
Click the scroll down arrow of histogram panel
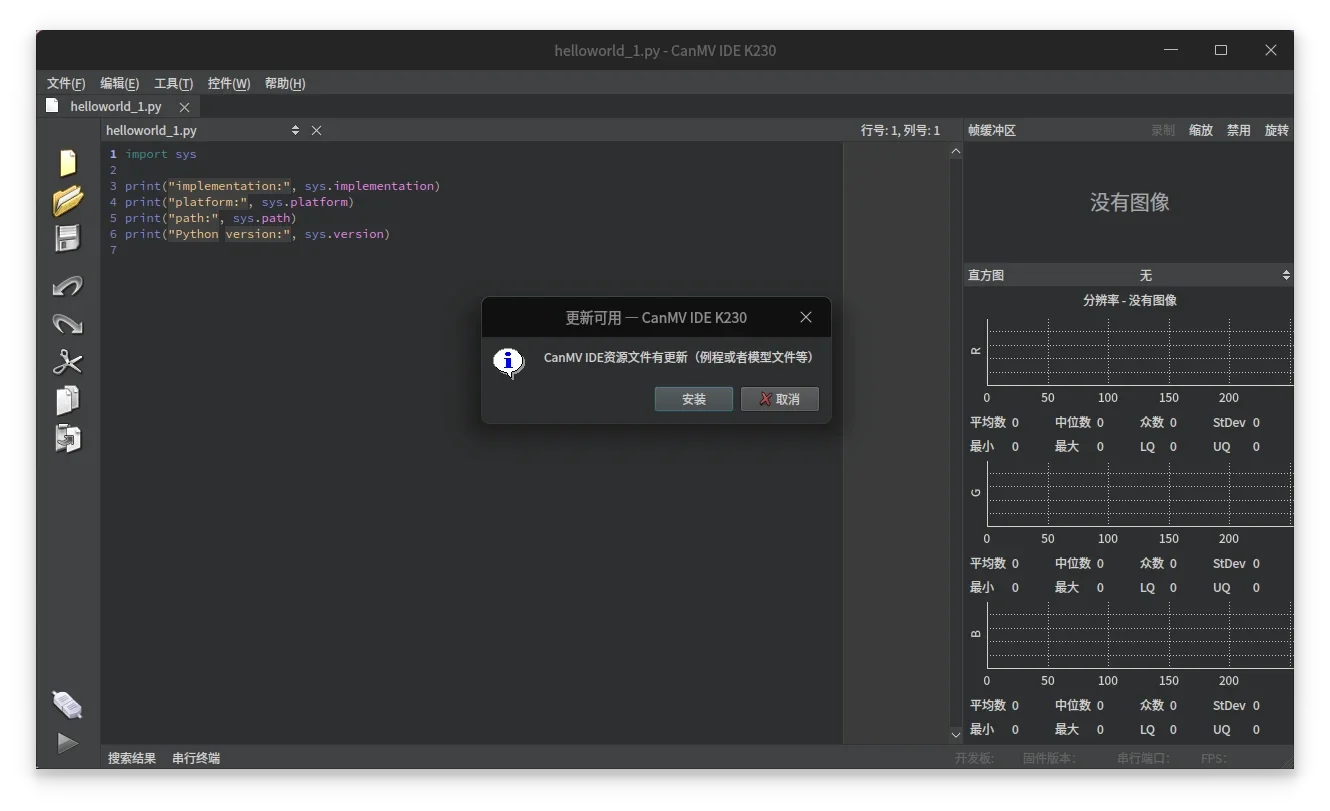point(955,734)
